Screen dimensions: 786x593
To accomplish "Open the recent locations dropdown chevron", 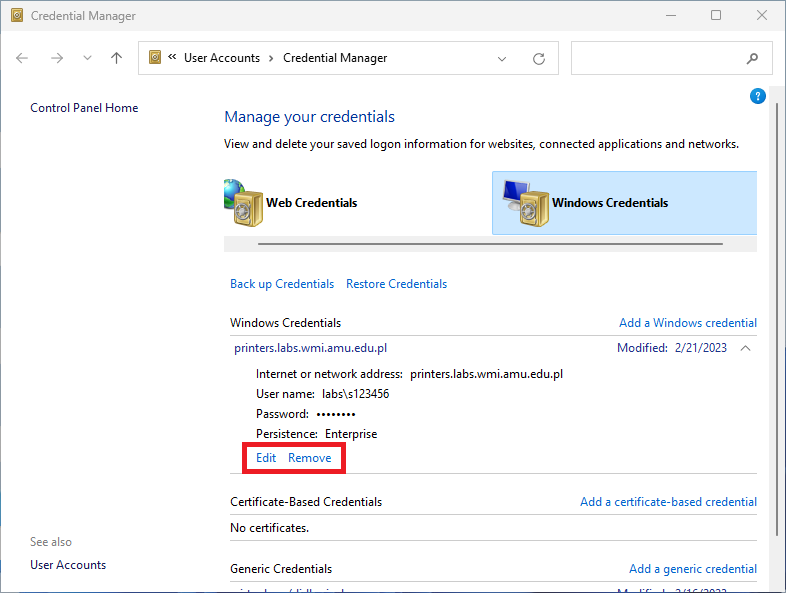I will (x=87, y=58).
